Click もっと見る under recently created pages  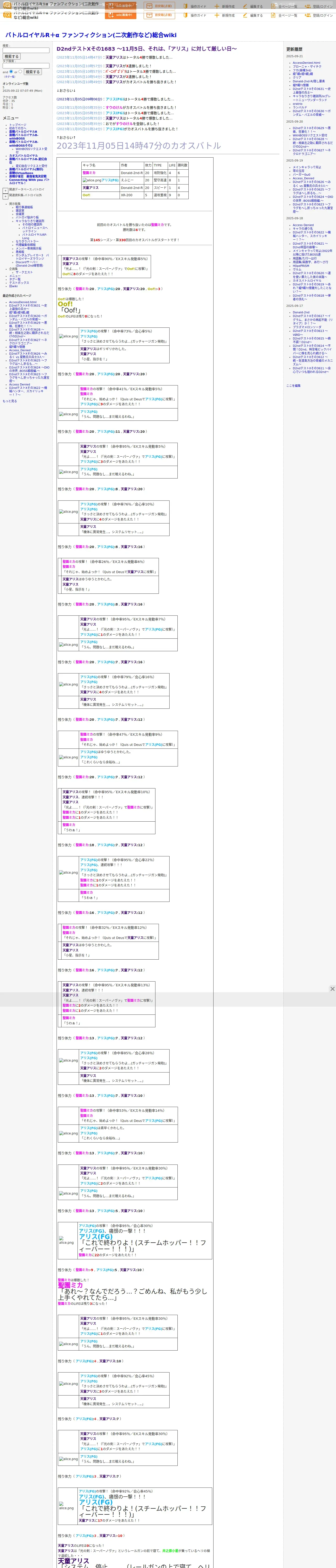10,401
